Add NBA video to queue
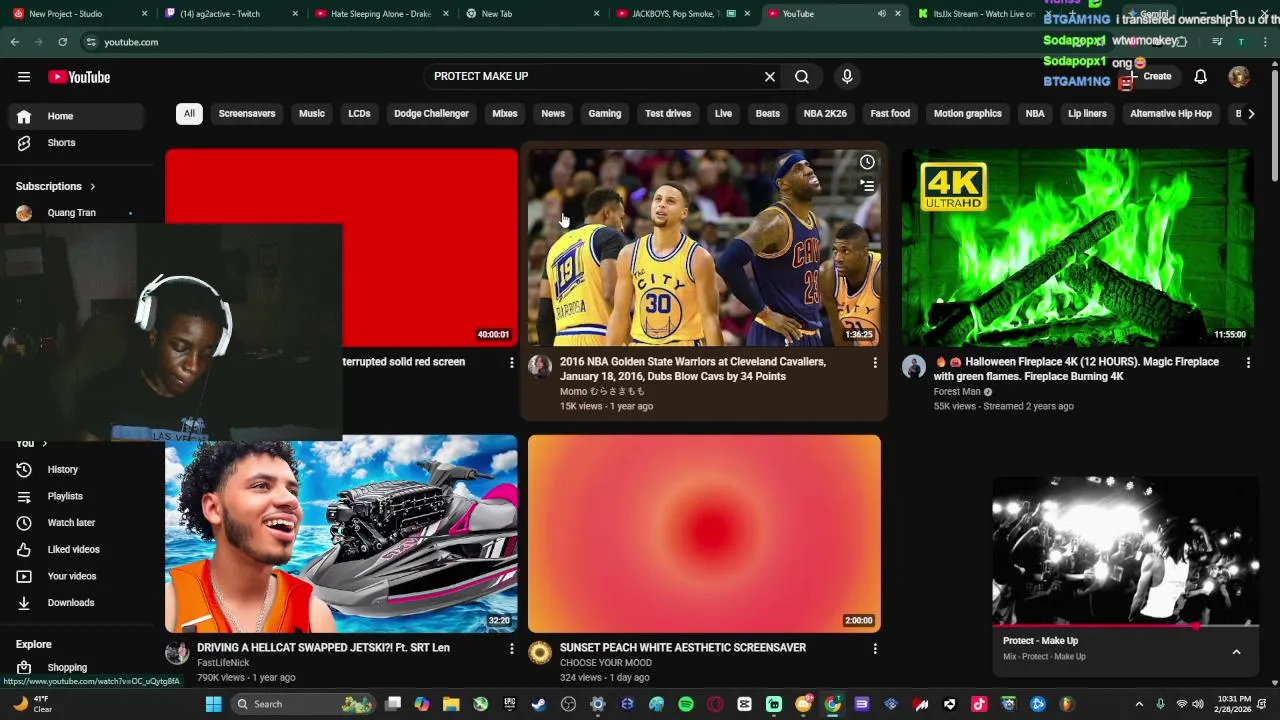Image resolution: width=1280 pixels, height=720 pixels. pyautogui.click(x=867, y=186)
